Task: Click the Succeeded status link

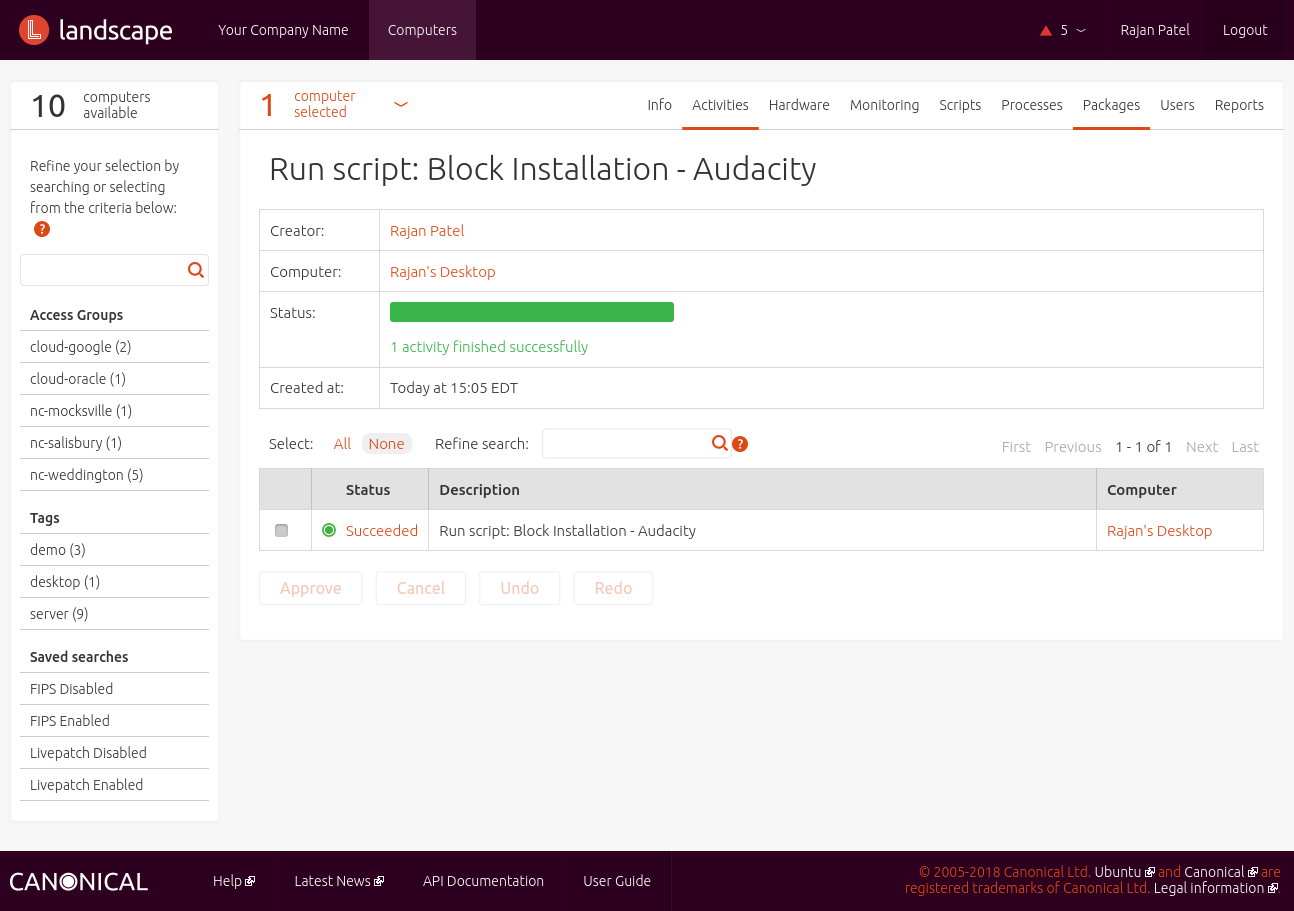Action: click(382, 530)
